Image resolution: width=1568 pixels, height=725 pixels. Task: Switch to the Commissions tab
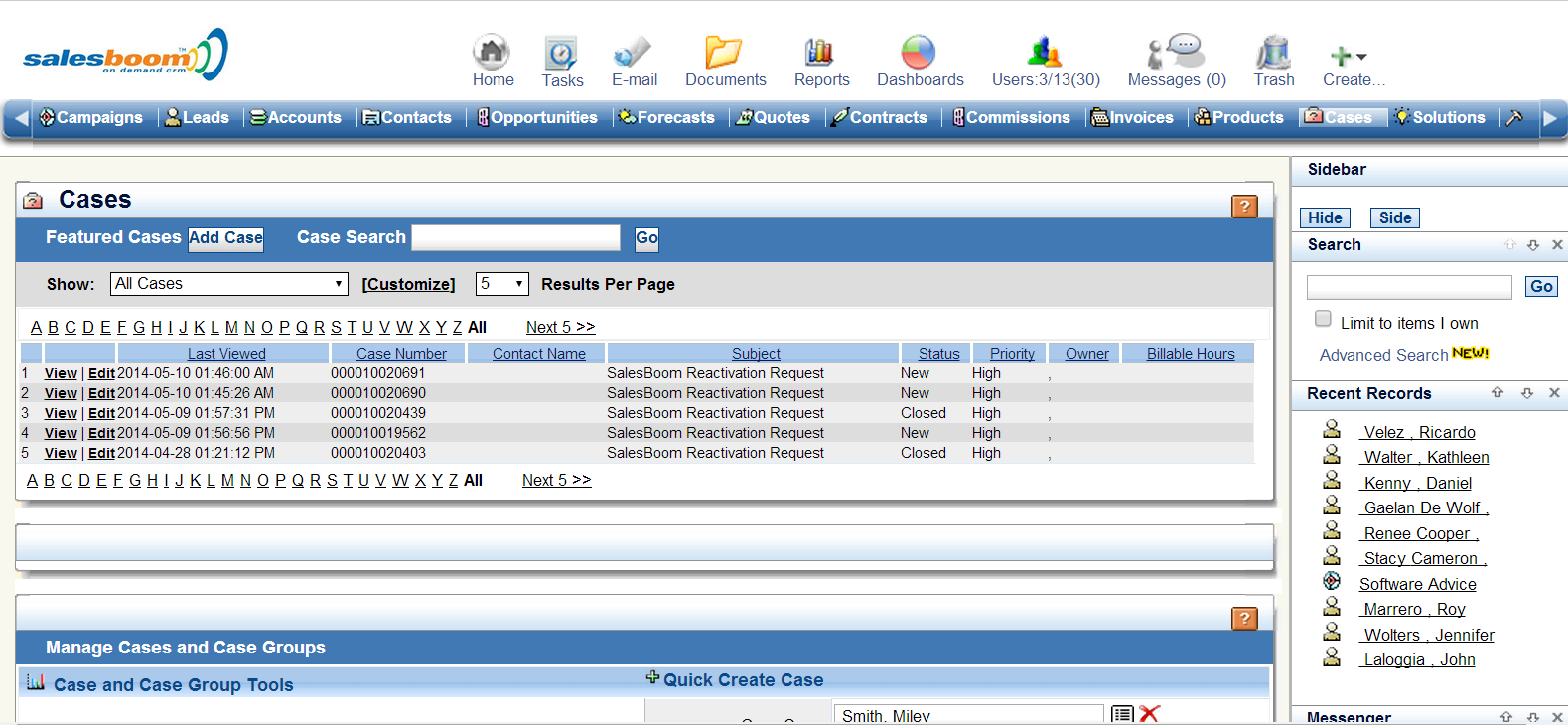point(1011,117)
